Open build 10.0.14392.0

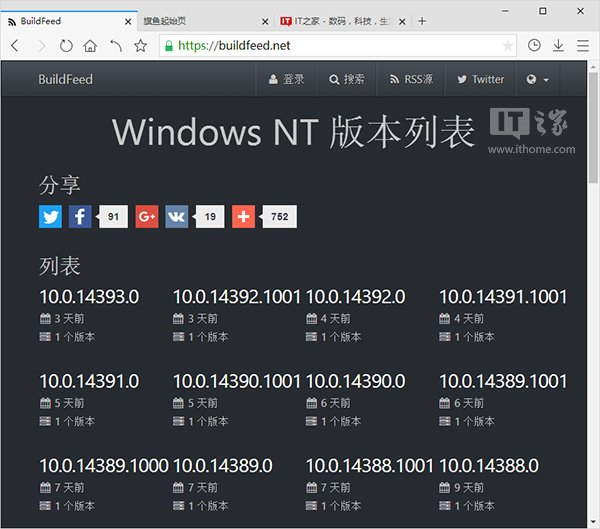pyautogui.click(x=355, y=297)
